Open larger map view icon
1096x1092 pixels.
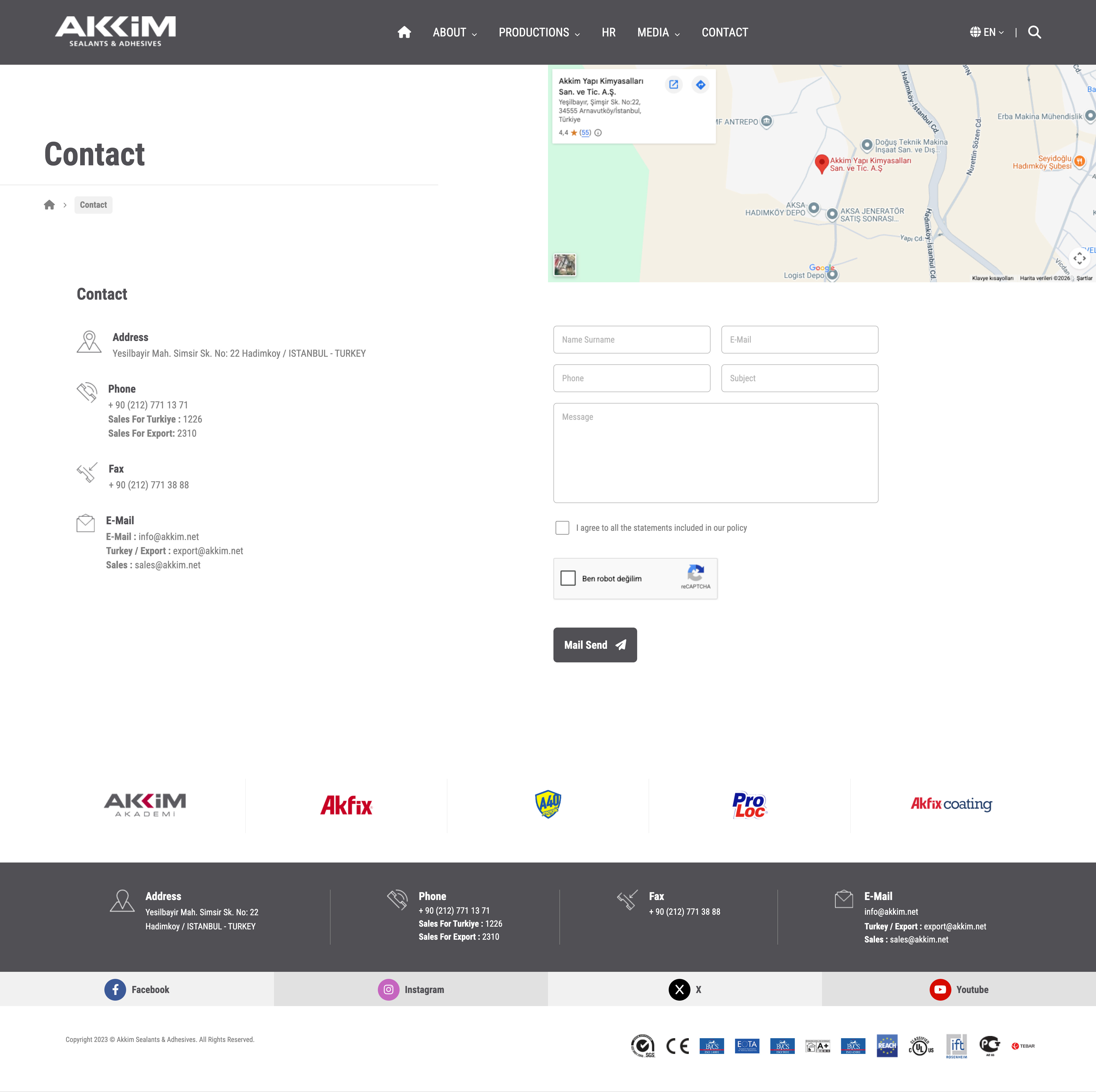673,85
